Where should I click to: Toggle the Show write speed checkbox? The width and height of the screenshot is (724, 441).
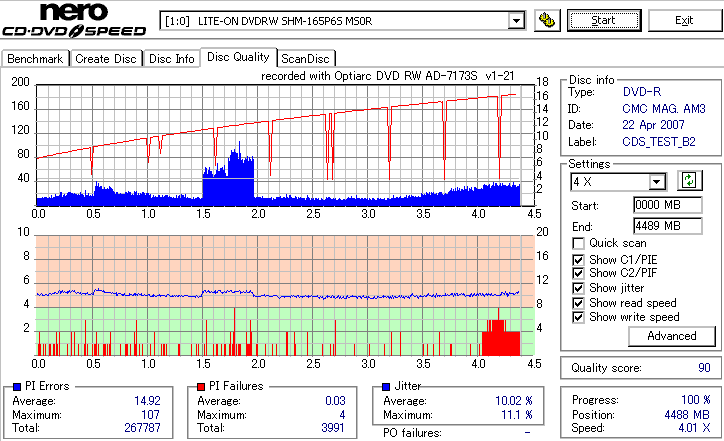click(x=578, y=317)
